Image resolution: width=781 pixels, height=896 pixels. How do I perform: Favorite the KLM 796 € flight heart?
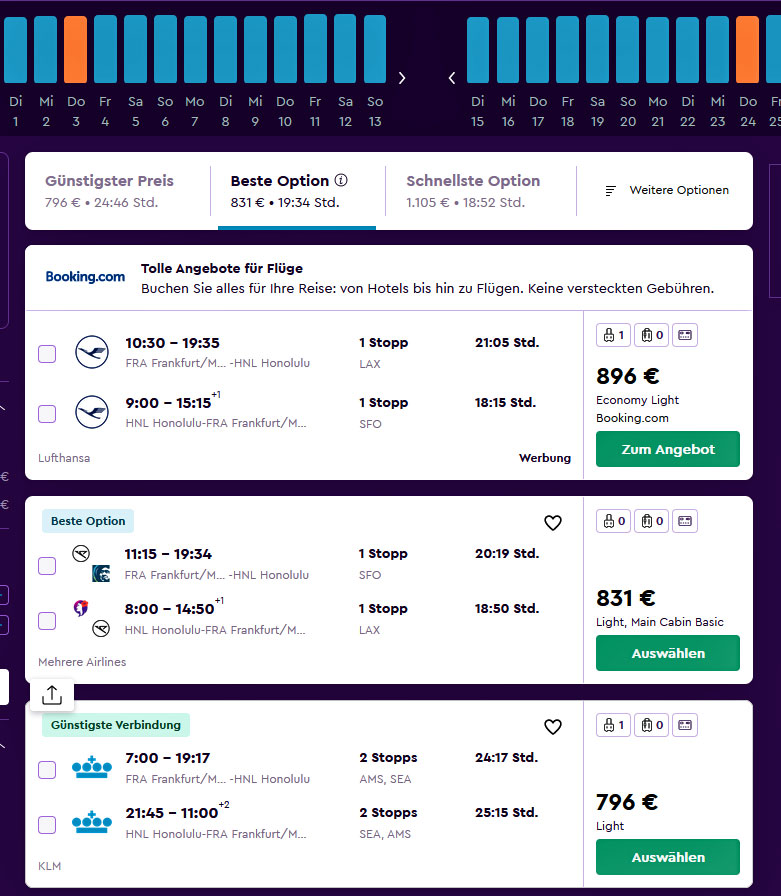tap(552, 727)
